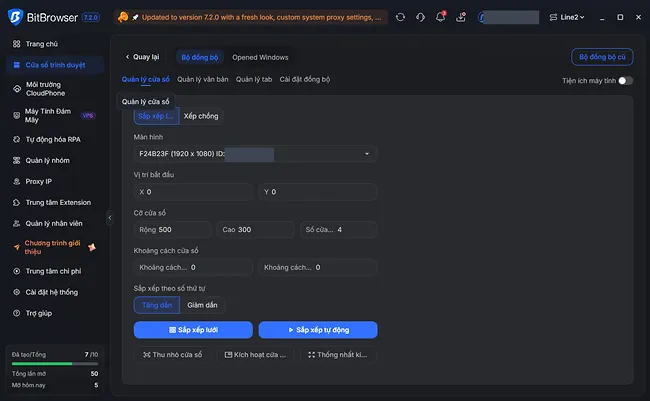Switch to Opened Windows tab
Screen dimensions: 650x401
click(260, 57)
